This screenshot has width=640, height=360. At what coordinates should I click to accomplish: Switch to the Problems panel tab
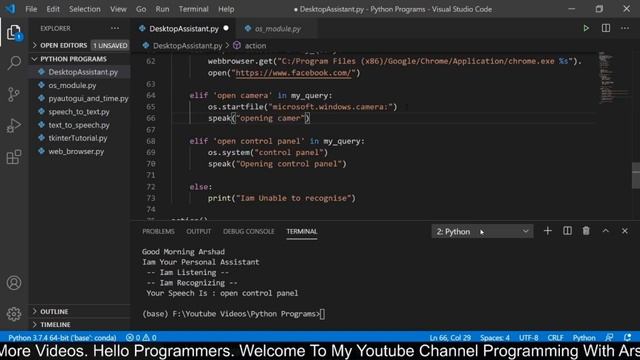(x=158, y=231)
